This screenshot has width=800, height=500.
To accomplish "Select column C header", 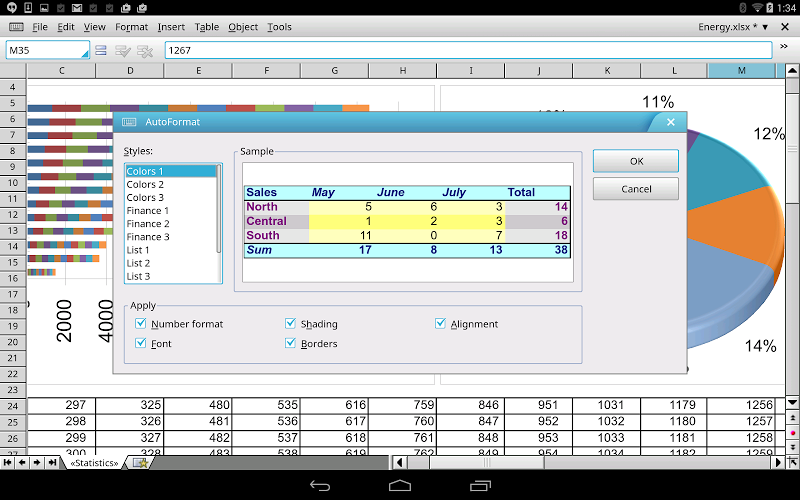I will 61,70.
